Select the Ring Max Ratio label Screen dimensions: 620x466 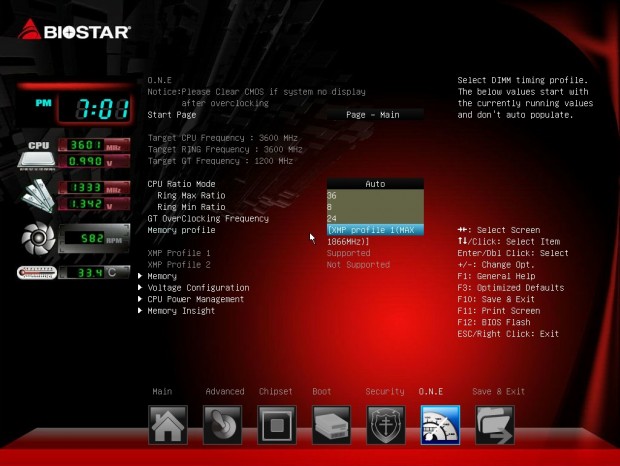tap(191, 195)
